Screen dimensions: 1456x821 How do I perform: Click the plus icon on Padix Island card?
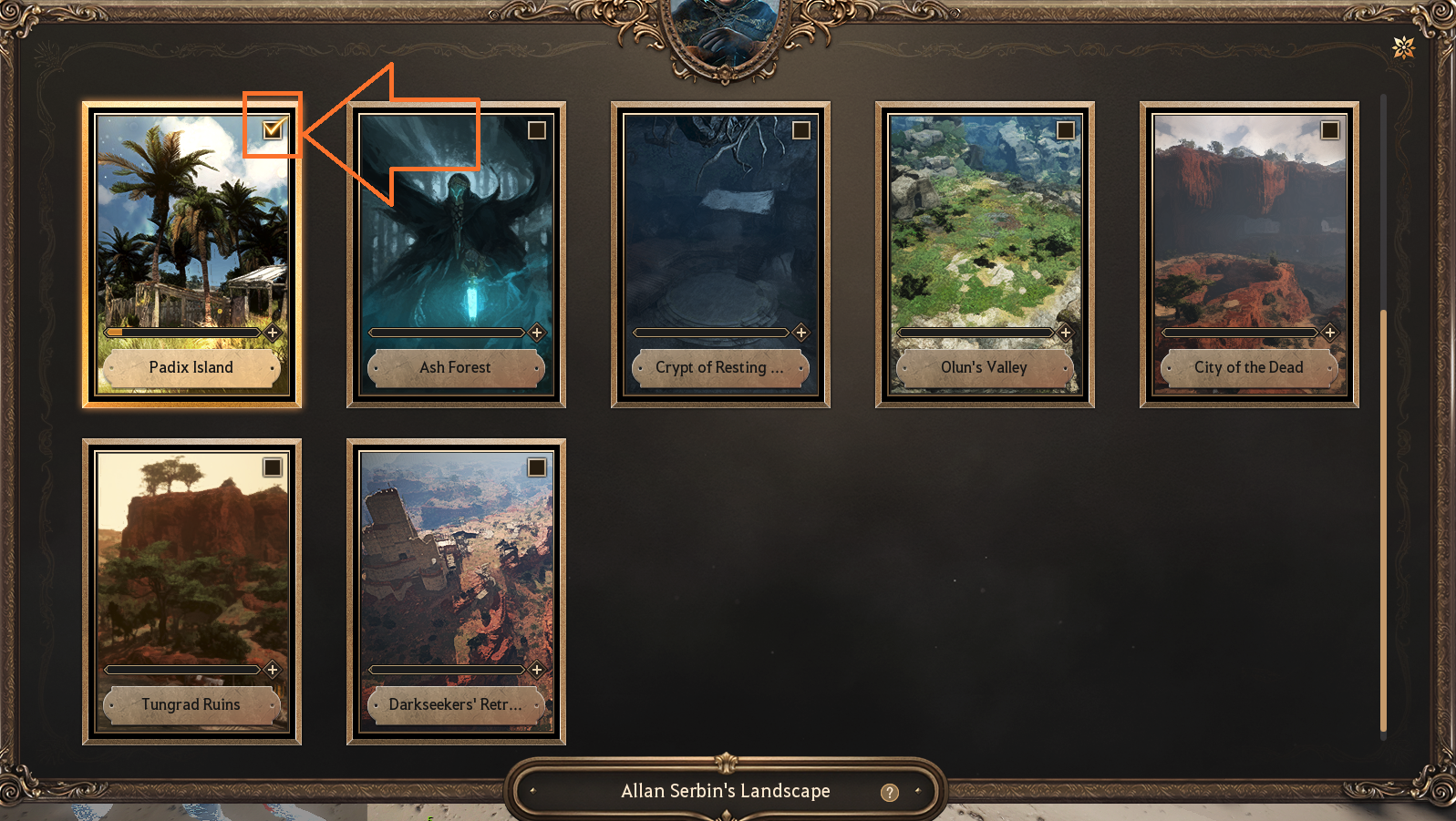273,333
